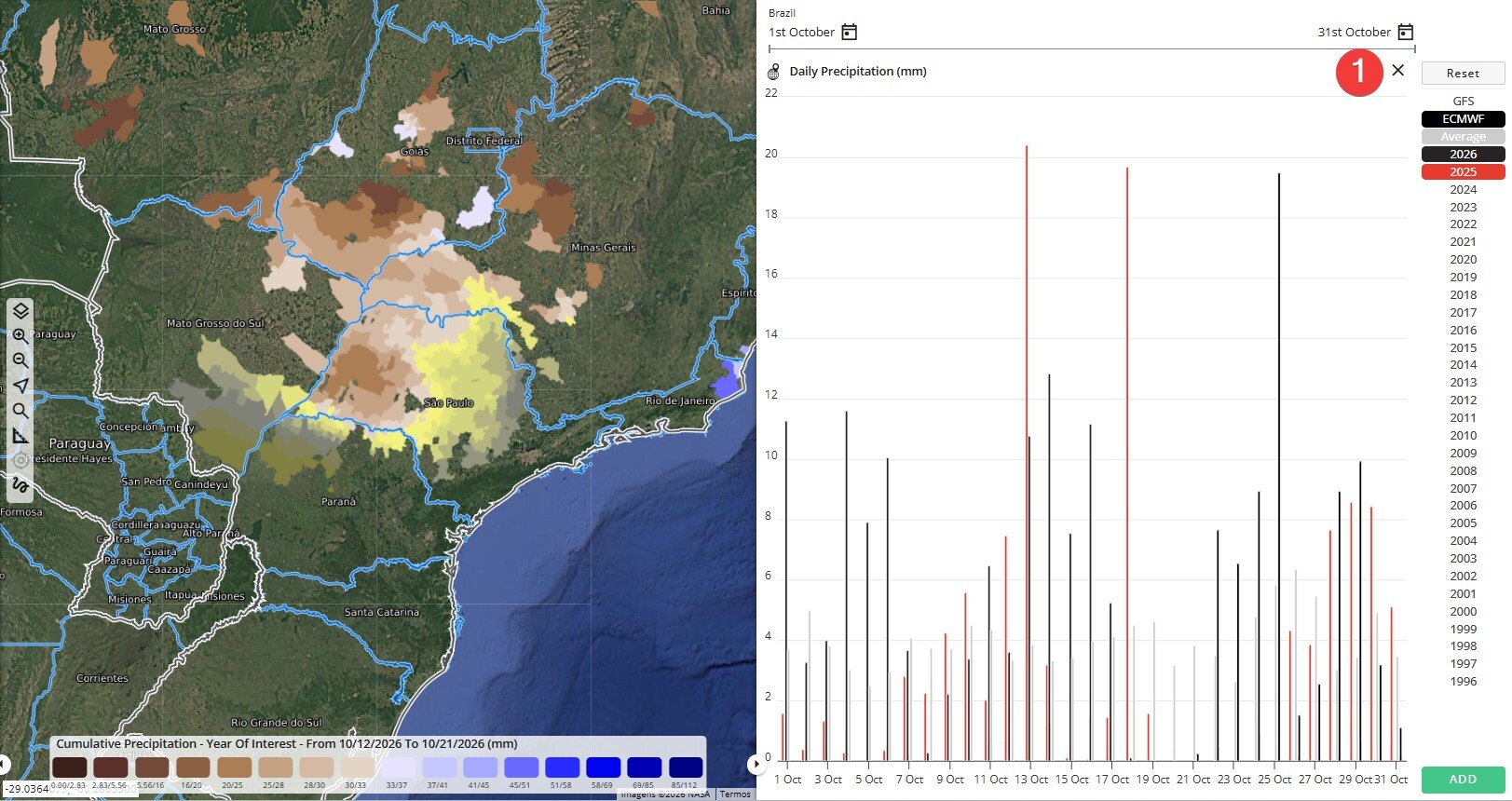
Task: Toggle the Average series
Action: click(x=1463, y=137)
